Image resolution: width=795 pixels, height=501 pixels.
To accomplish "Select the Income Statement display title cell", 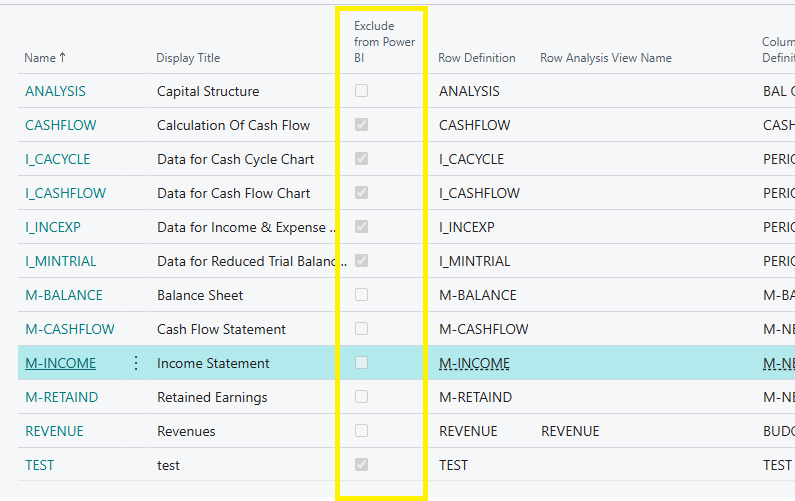I will 213,363.
